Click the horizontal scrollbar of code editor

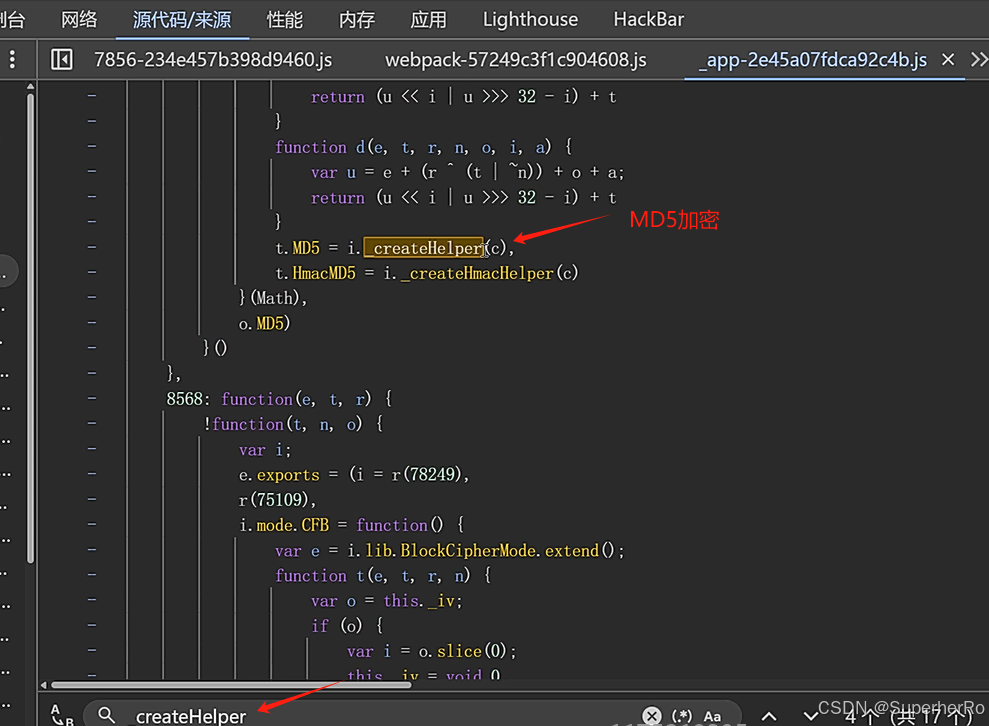click(231, 685)
